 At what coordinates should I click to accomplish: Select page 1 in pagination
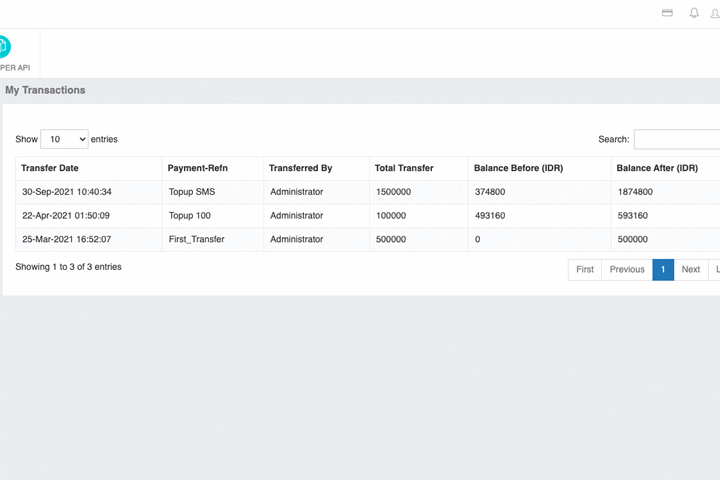click(663, 270)
